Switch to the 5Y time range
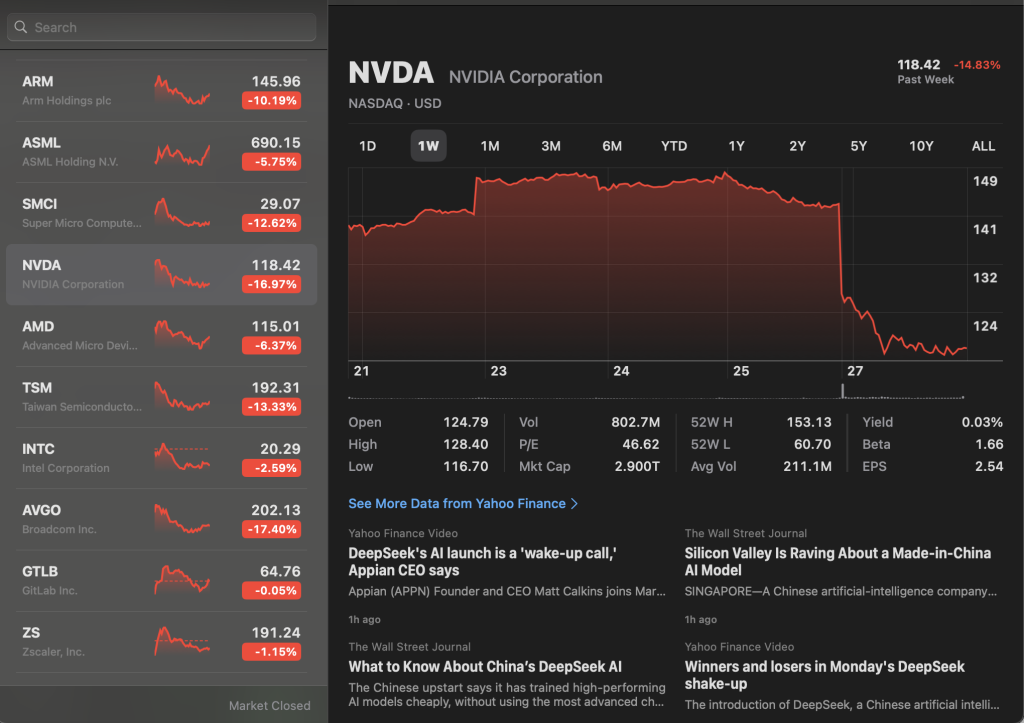 (x=858, y=146)
